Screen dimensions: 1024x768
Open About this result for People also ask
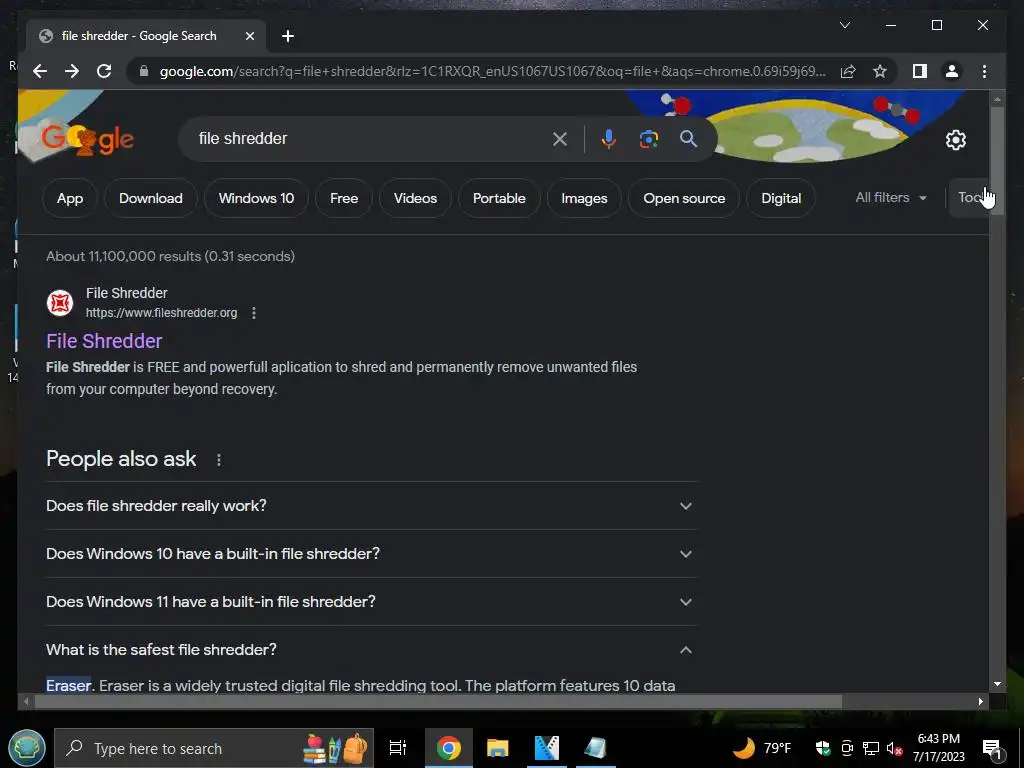(219, 460)
